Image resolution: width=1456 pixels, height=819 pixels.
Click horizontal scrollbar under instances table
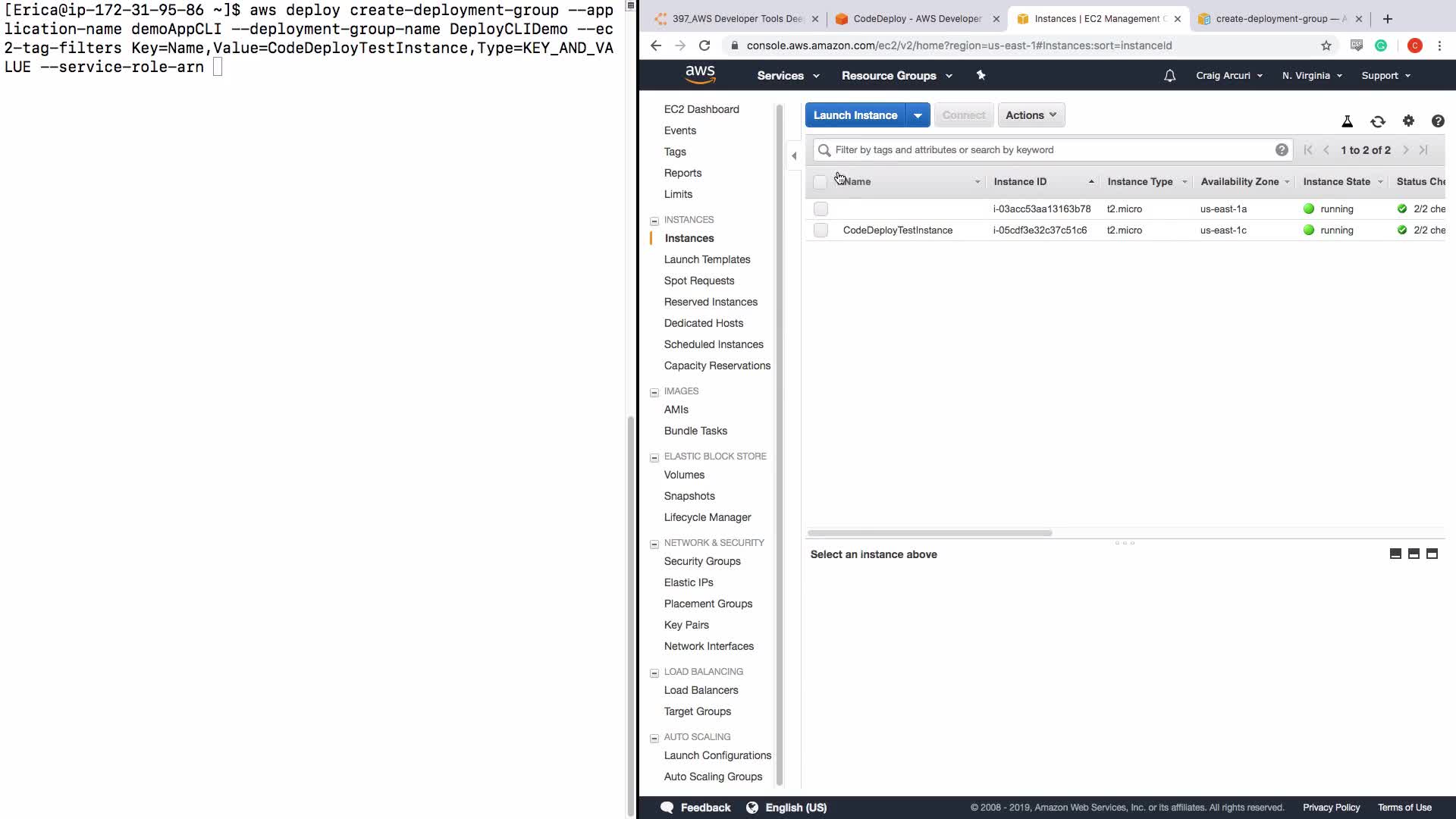pos(930,533)
